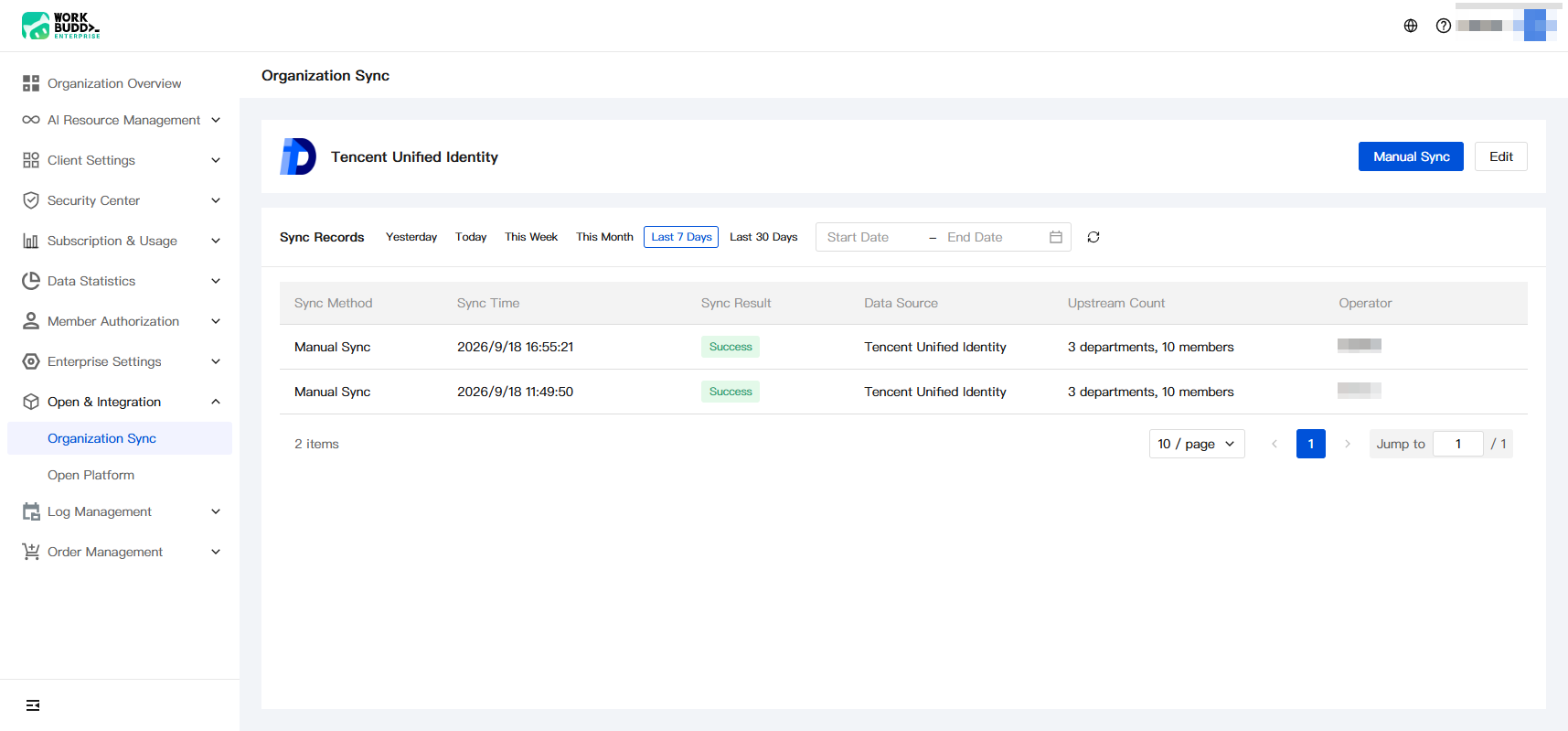1568x731 pixels.
Task: Expand Data Statistics chevron
Action: tap(216, 281)
